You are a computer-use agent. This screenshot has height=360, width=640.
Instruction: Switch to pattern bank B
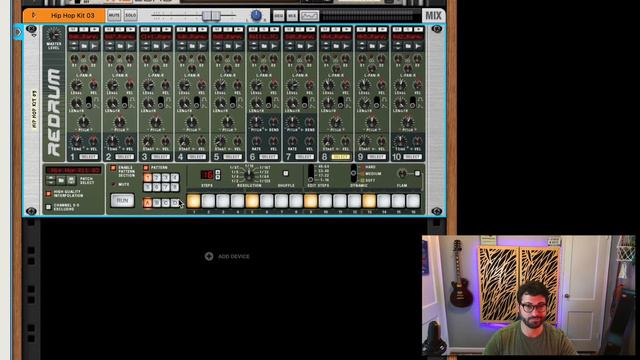157,203
